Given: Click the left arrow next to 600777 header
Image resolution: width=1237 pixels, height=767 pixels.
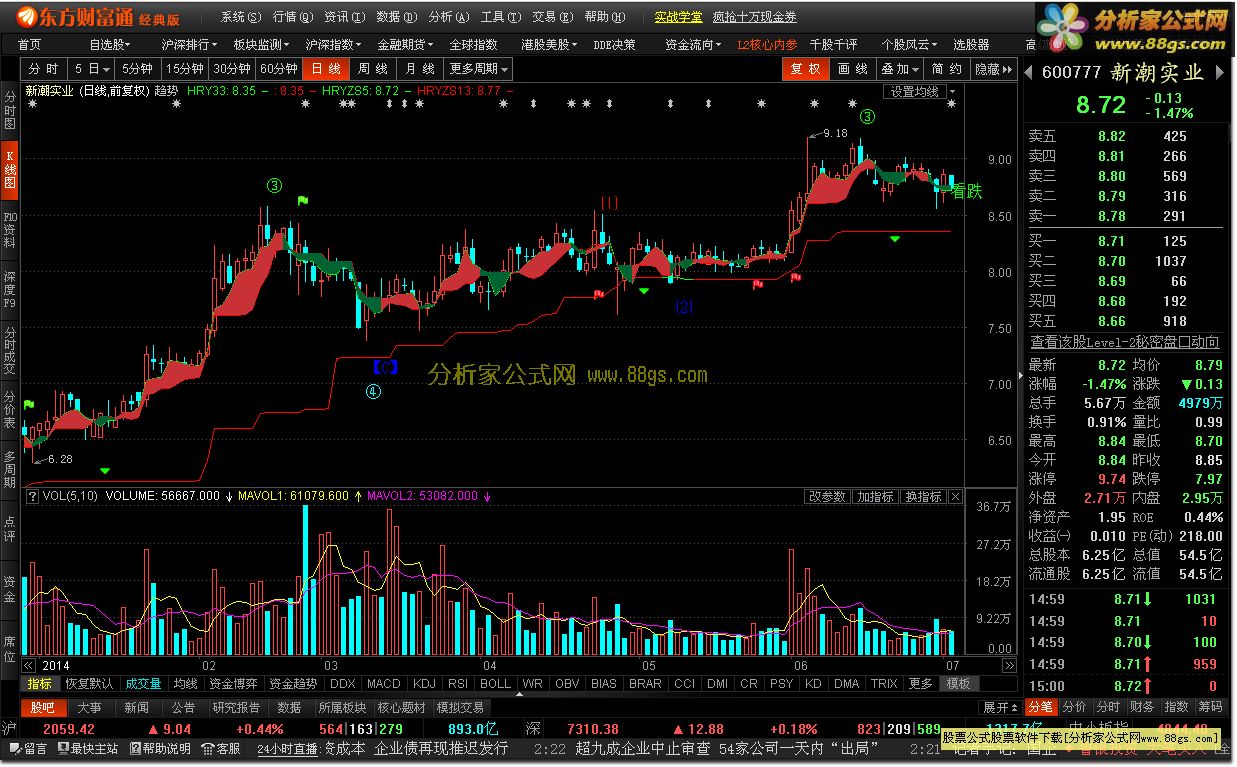Looking at the screenshot, I should [x=1030, y=72].
